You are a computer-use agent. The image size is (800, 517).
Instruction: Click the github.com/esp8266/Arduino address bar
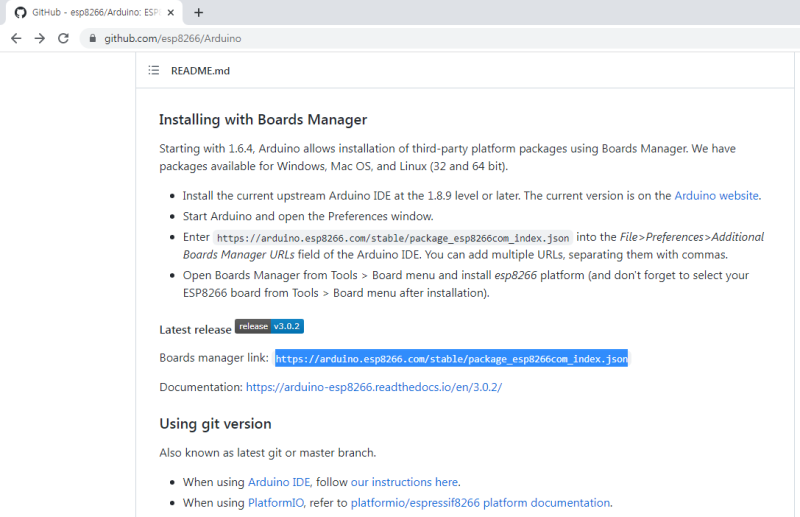439,38
